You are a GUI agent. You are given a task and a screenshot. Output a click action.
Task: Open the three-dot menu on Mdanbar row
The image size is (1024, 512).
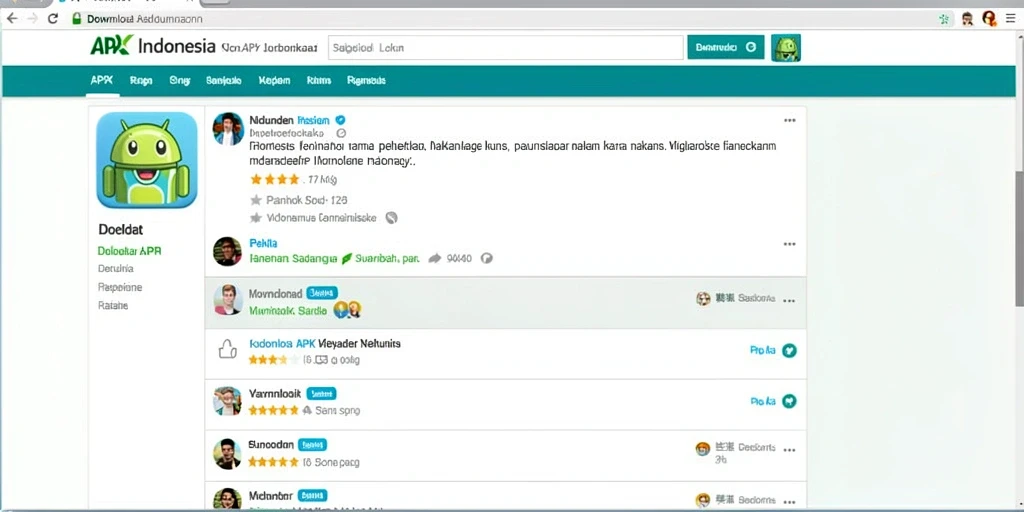coord(790,503)
